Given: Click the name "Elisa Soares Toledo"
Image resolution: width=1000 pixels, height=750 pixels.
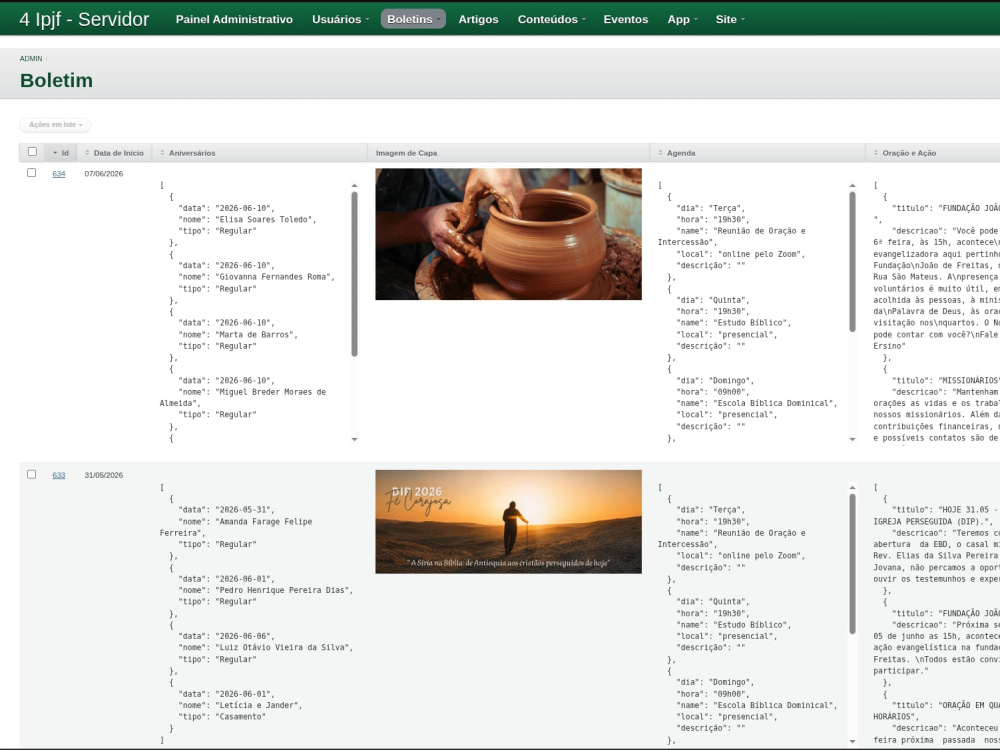Looking at the screenshot, I should tap(265, 219).
